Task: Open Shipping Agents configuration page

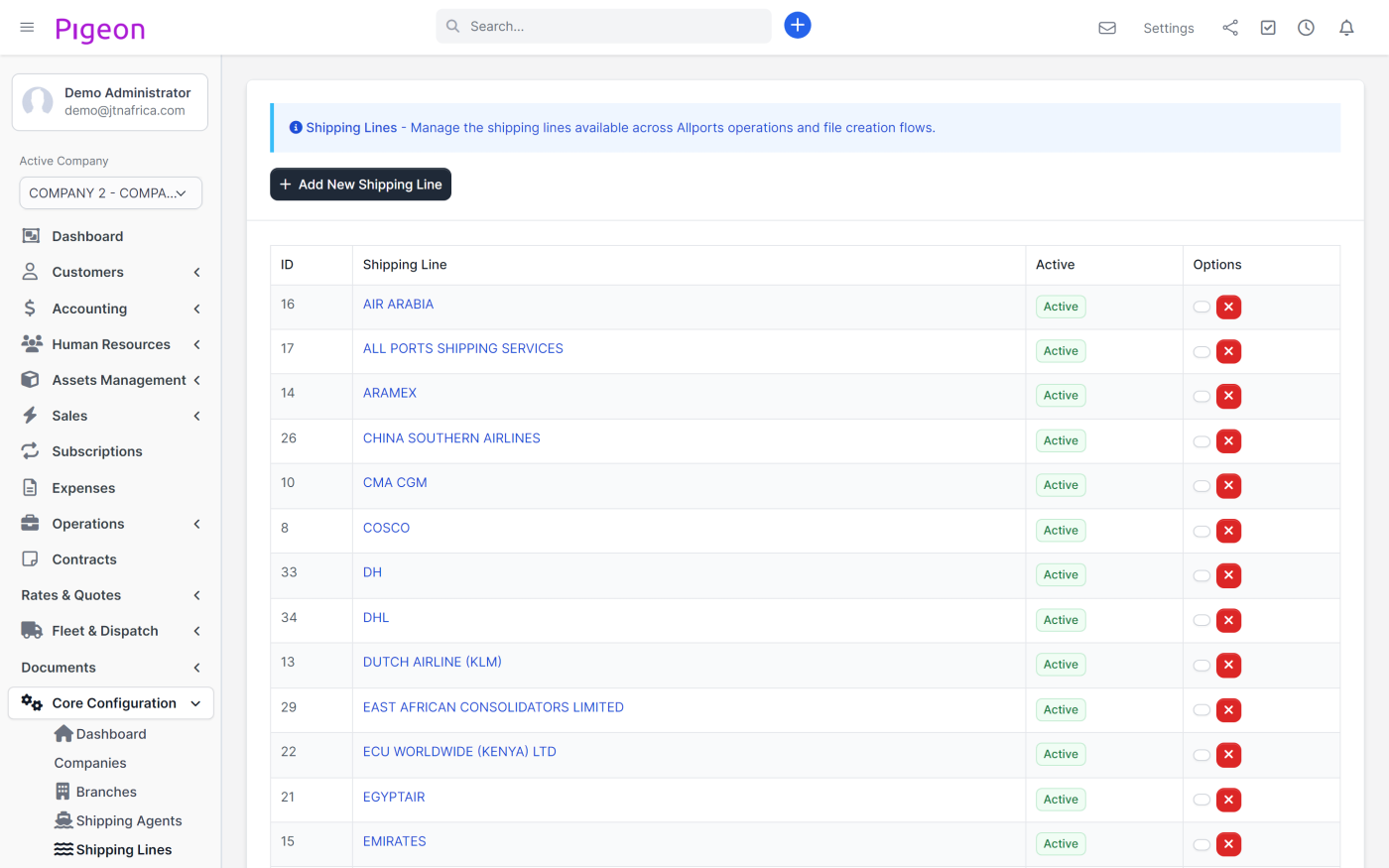Action: [118, 820]
